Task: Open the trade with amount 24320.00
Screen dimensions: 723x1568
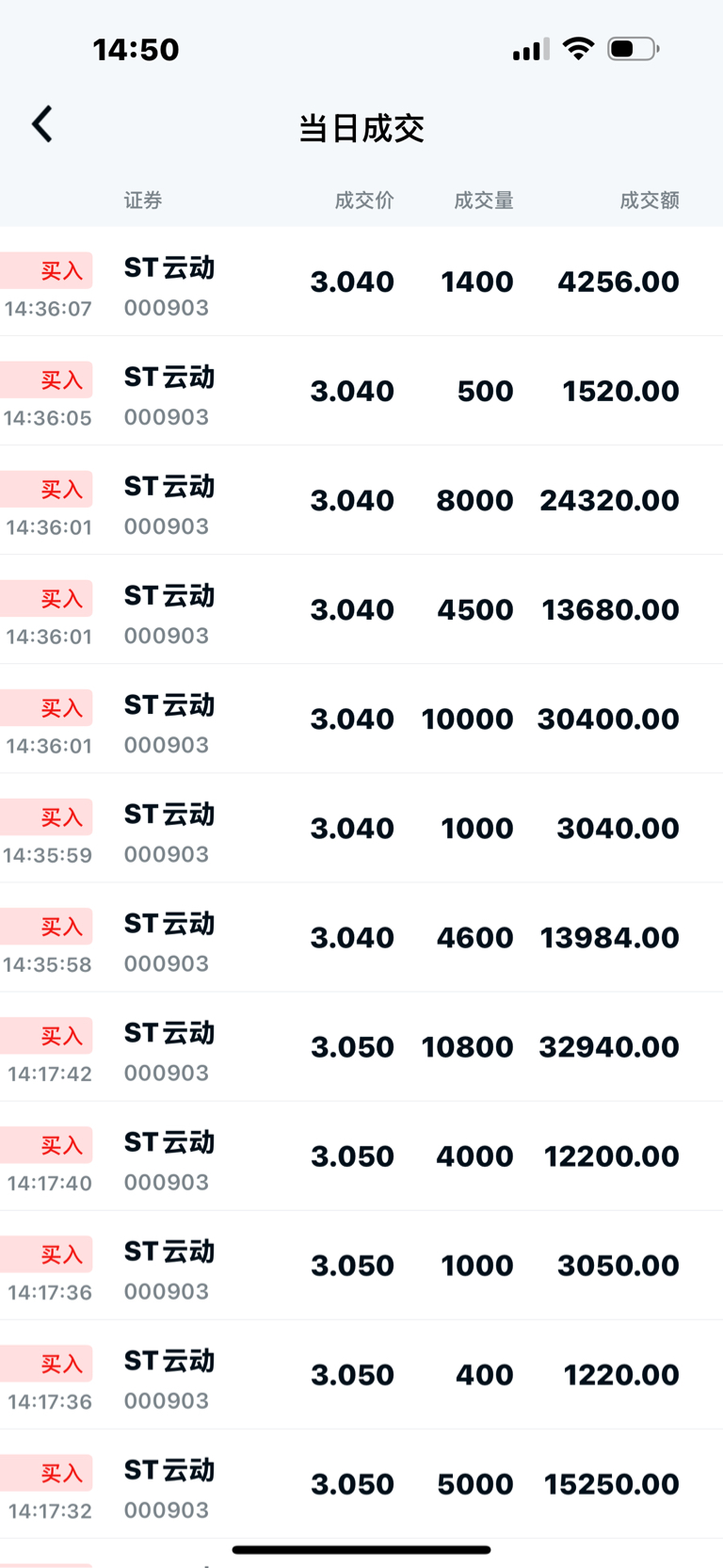Action: (x=361, y=500)
